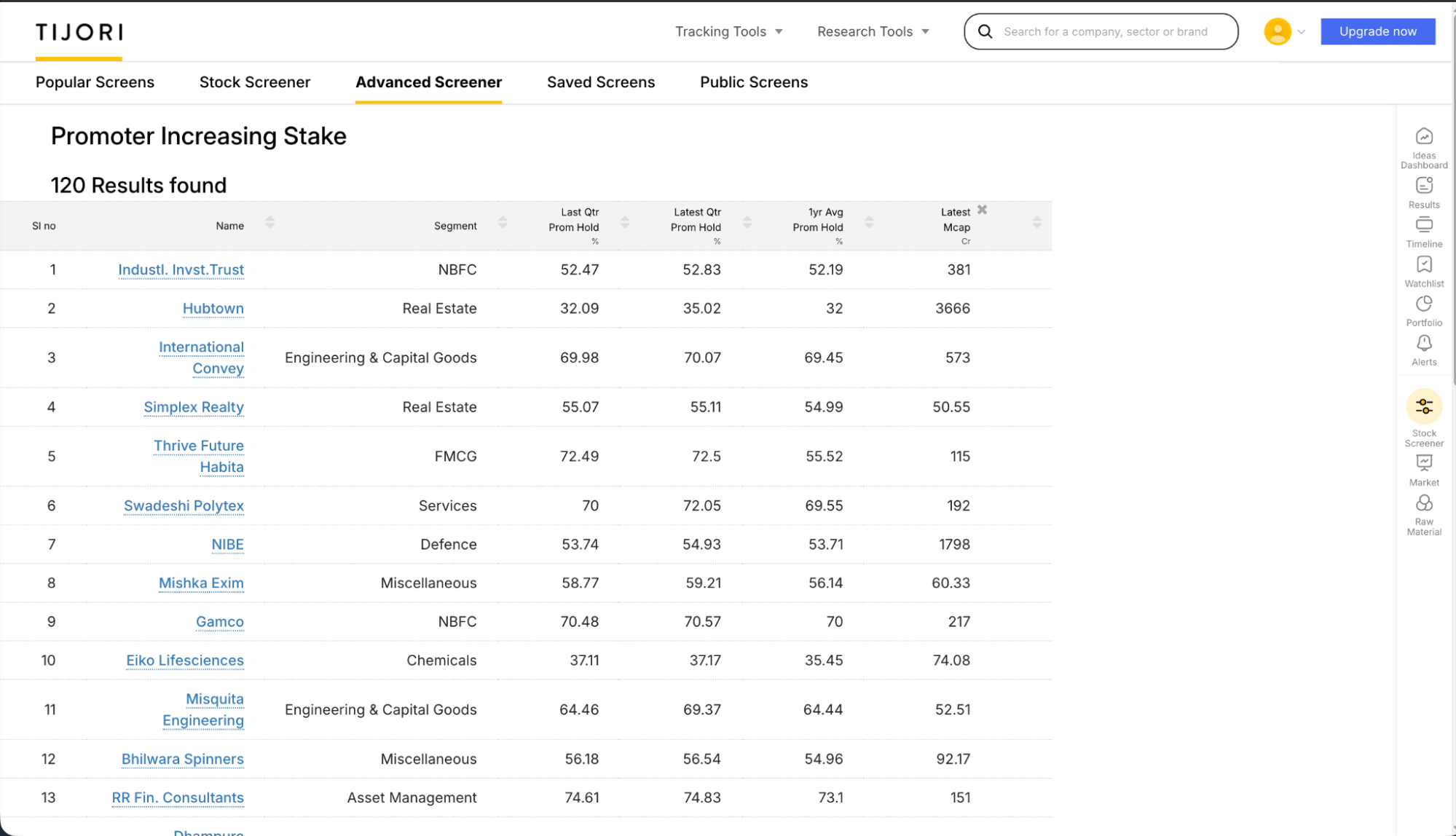Open the Ideas Dashboard sidebar icon
Viewport: 1456px width, 836px height.
point(1423,137)
